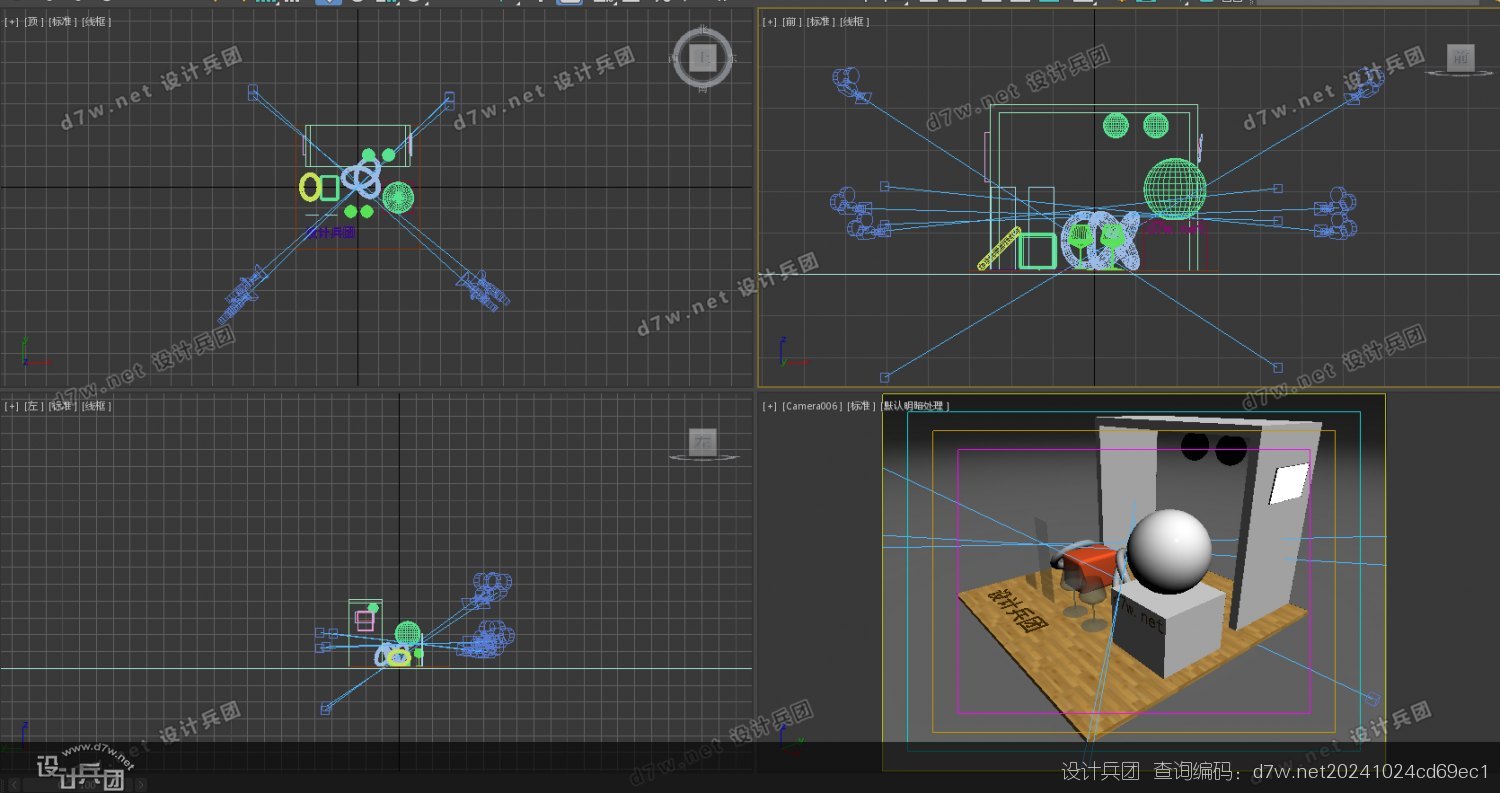1500x793 pixels.
Task: Open the 标准 menu in the 左 viewport
Action: (61, 406)
